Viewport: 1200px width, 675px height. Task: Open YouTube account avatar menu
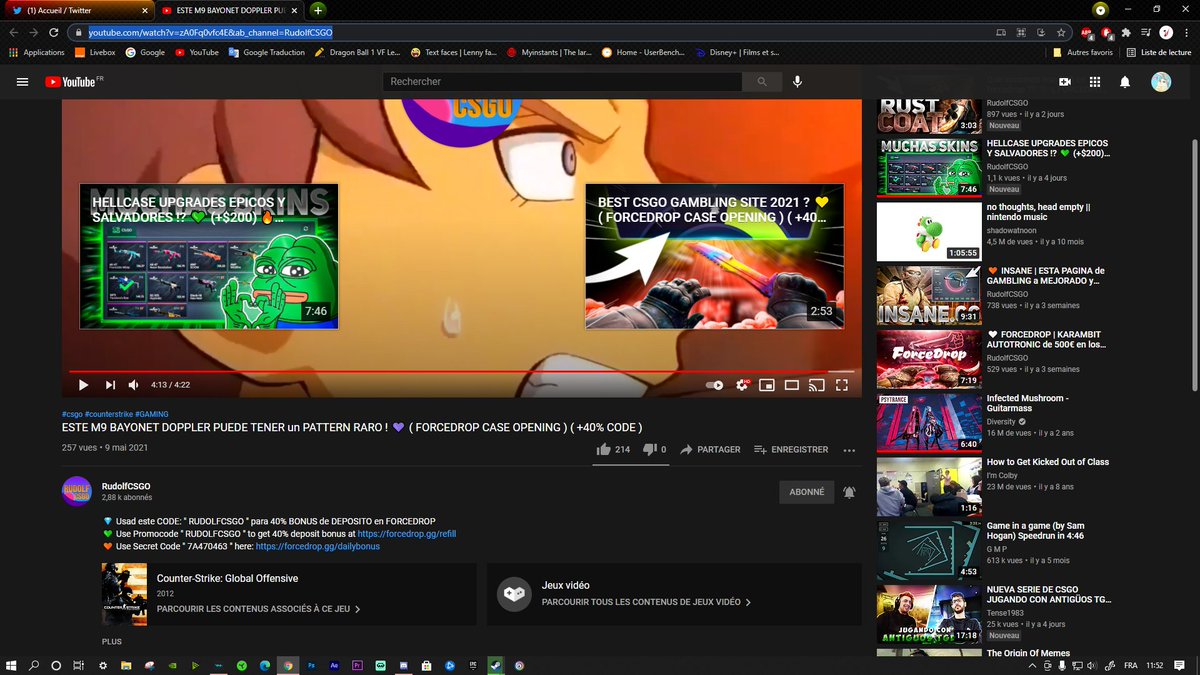[1161, 82]
